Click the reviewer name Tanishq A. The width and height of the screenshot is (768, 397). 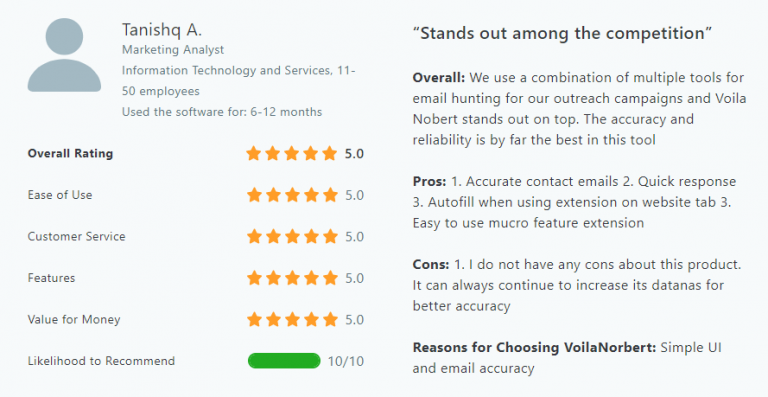162,30
